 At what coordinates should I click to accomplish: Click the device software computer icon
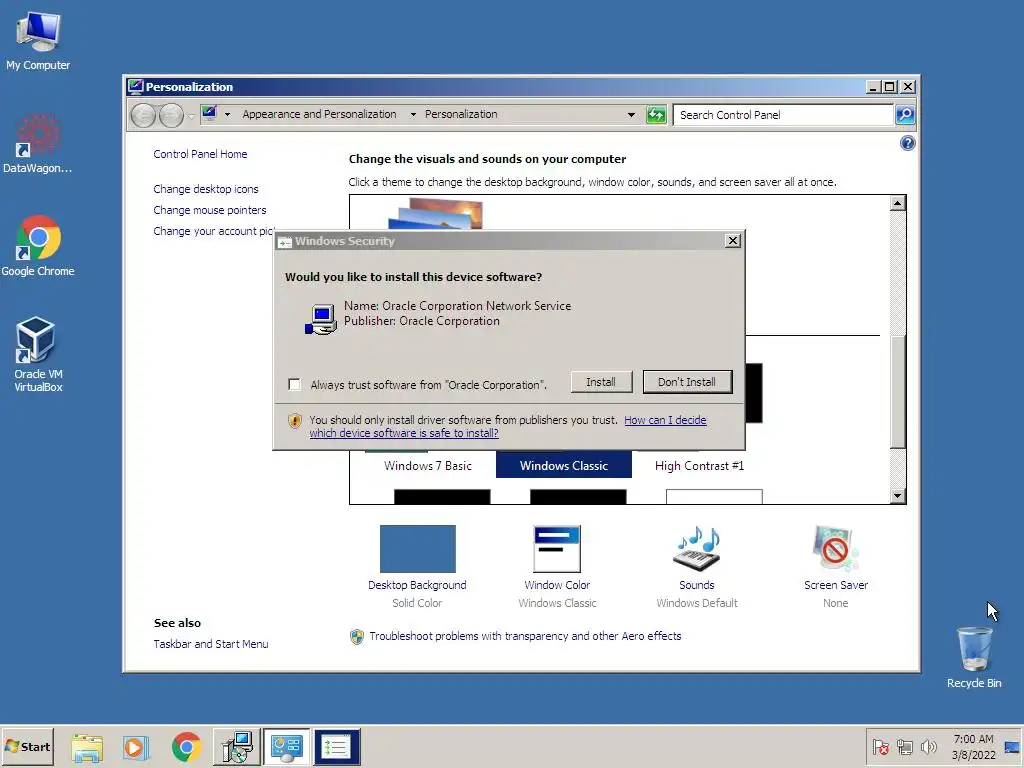321,319
